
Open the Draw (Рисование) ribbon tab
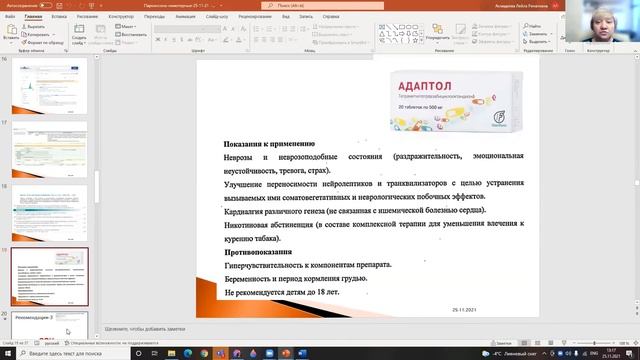click(x=87, y=16)
